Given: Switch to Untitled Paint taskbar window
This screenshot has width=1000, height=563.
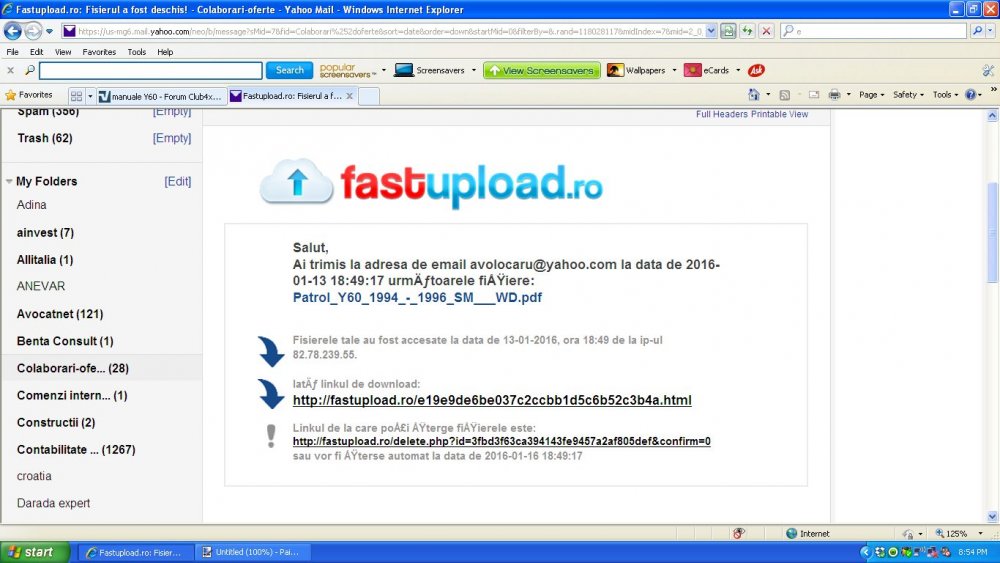Looking at the screenshot, I should point(253,552).
